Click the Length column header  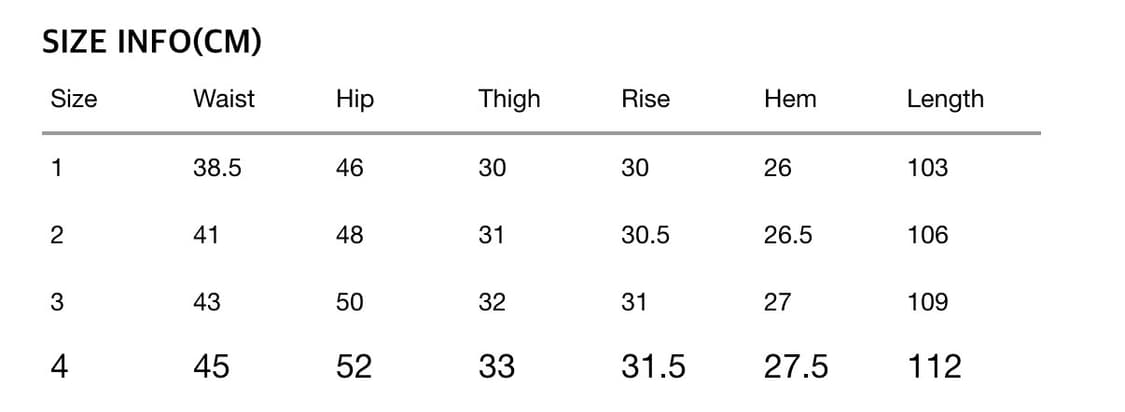[945, 99]
